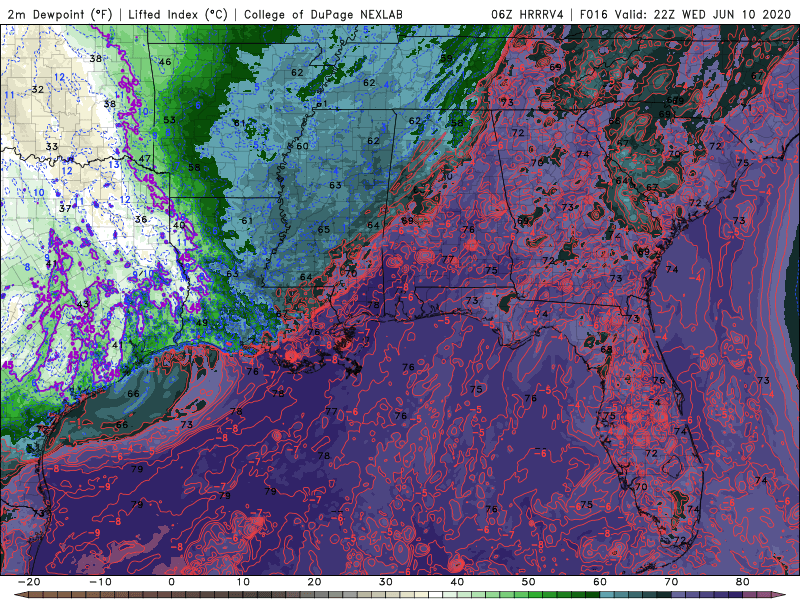Click the '2m Dewpoint (°F)' title text

point(60,14)
